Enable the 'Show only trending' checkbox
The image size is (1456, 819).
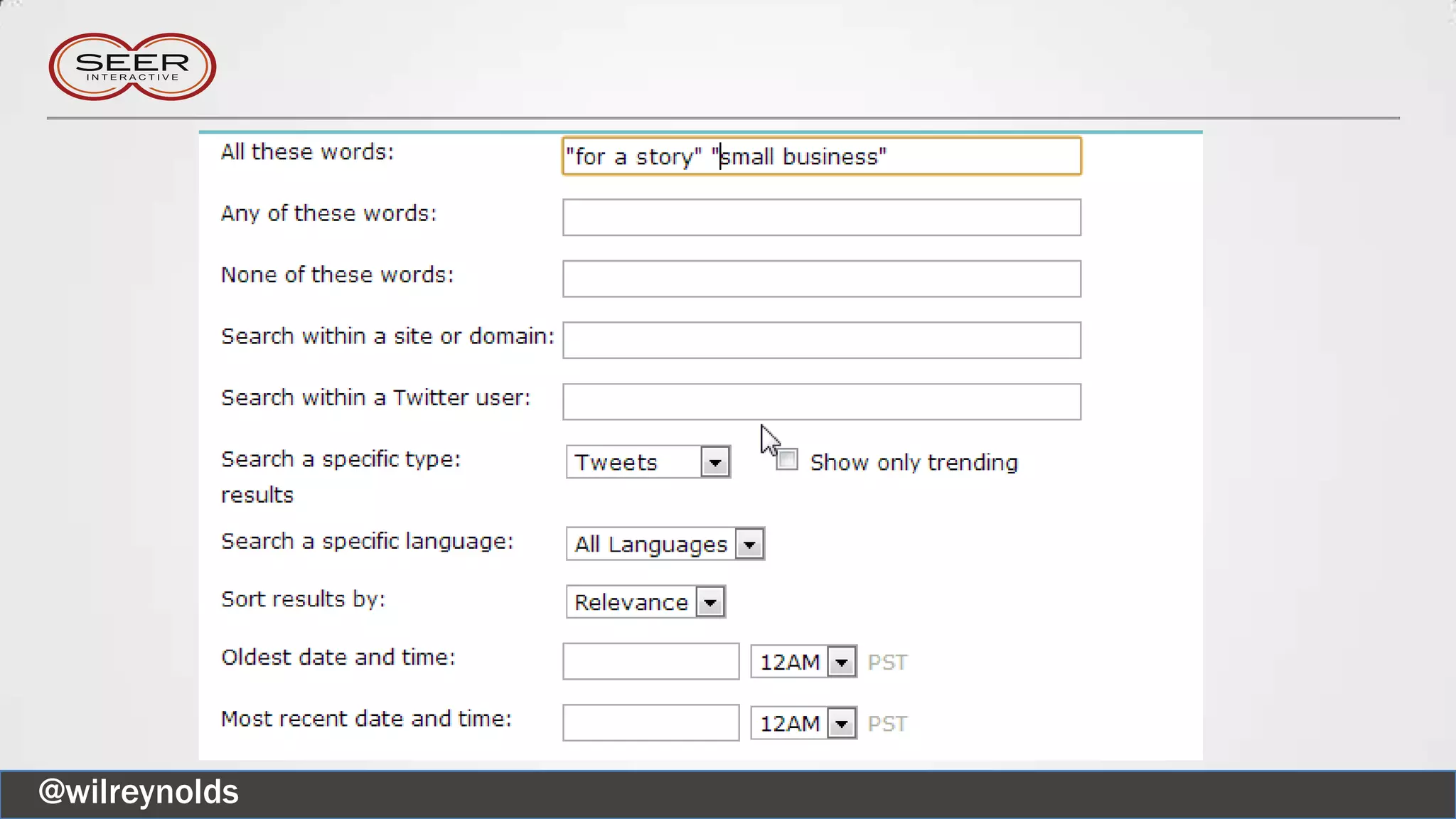point(786,460)
